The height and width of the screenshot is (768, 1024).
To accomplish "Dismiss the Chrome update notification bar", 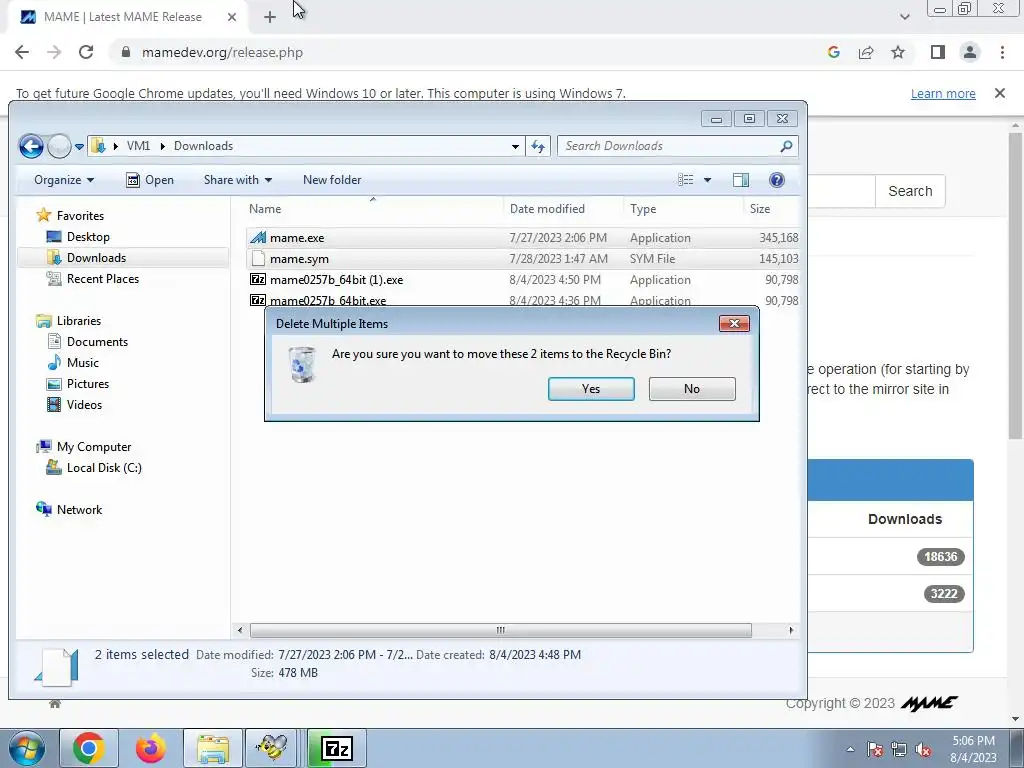I will point(999,93).
